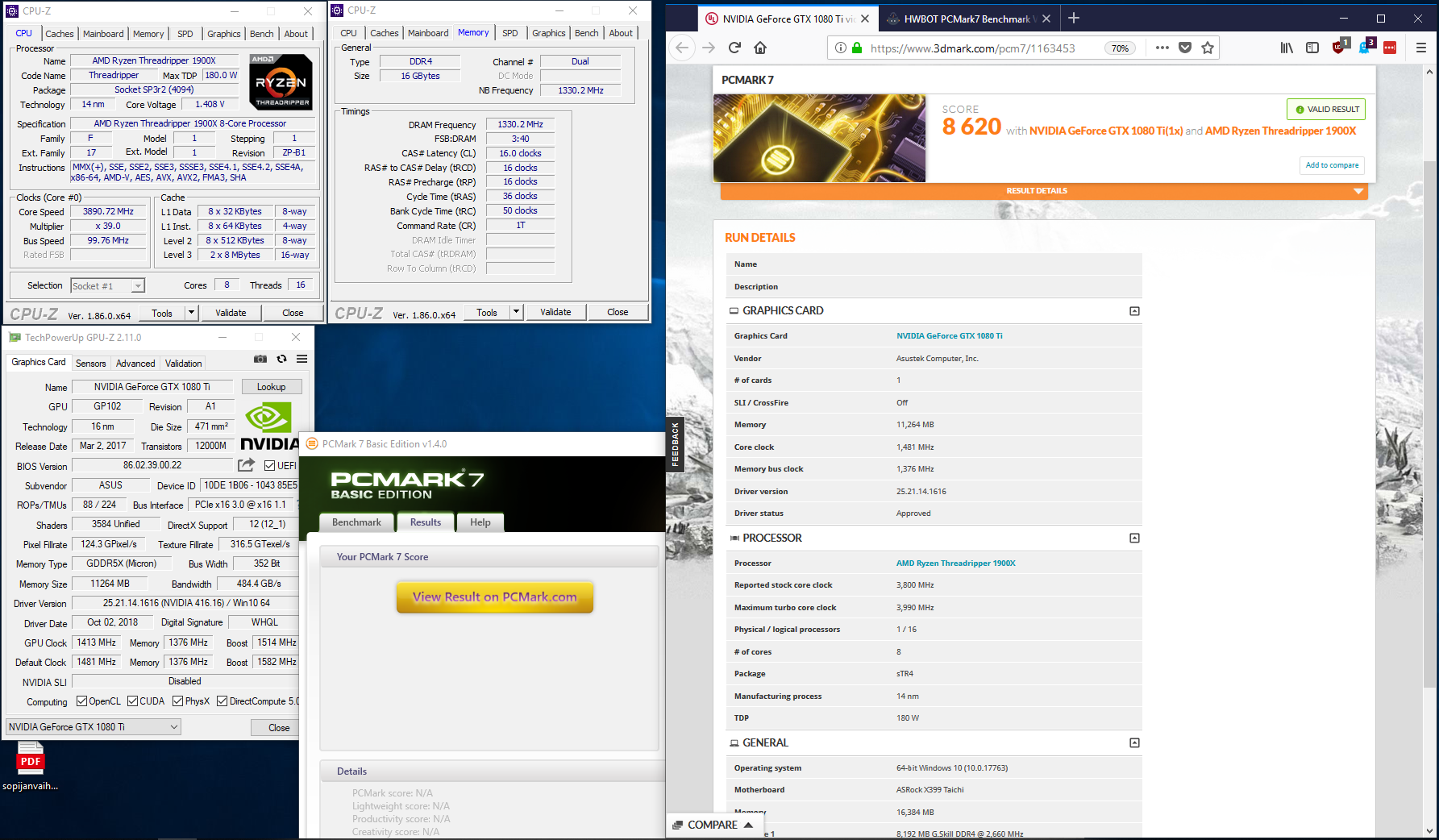Open new browser tab with plus
This screenshot has width=1439, height=840.
coord(1074,18)
